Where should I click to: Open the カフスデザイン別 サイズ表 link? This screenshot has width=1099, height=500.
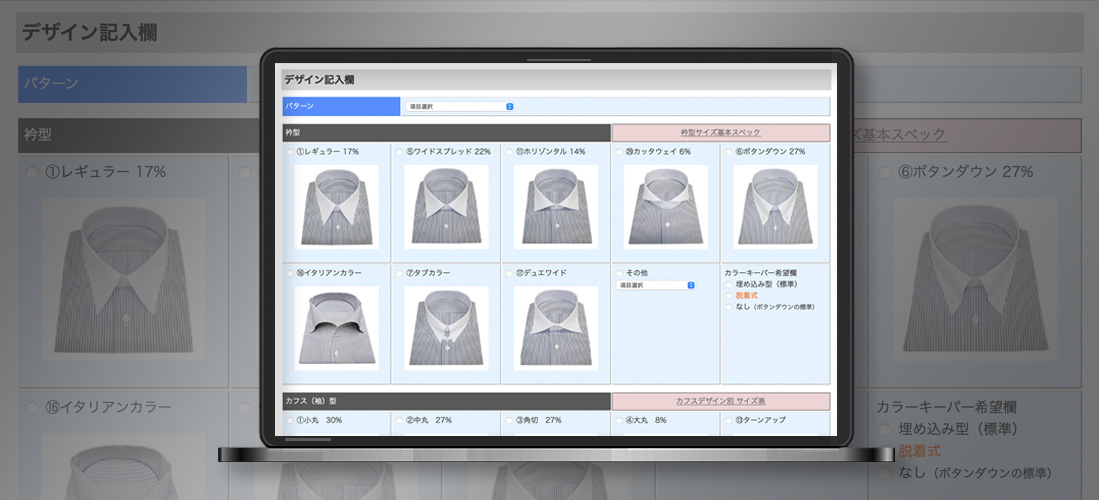(721, 402)
